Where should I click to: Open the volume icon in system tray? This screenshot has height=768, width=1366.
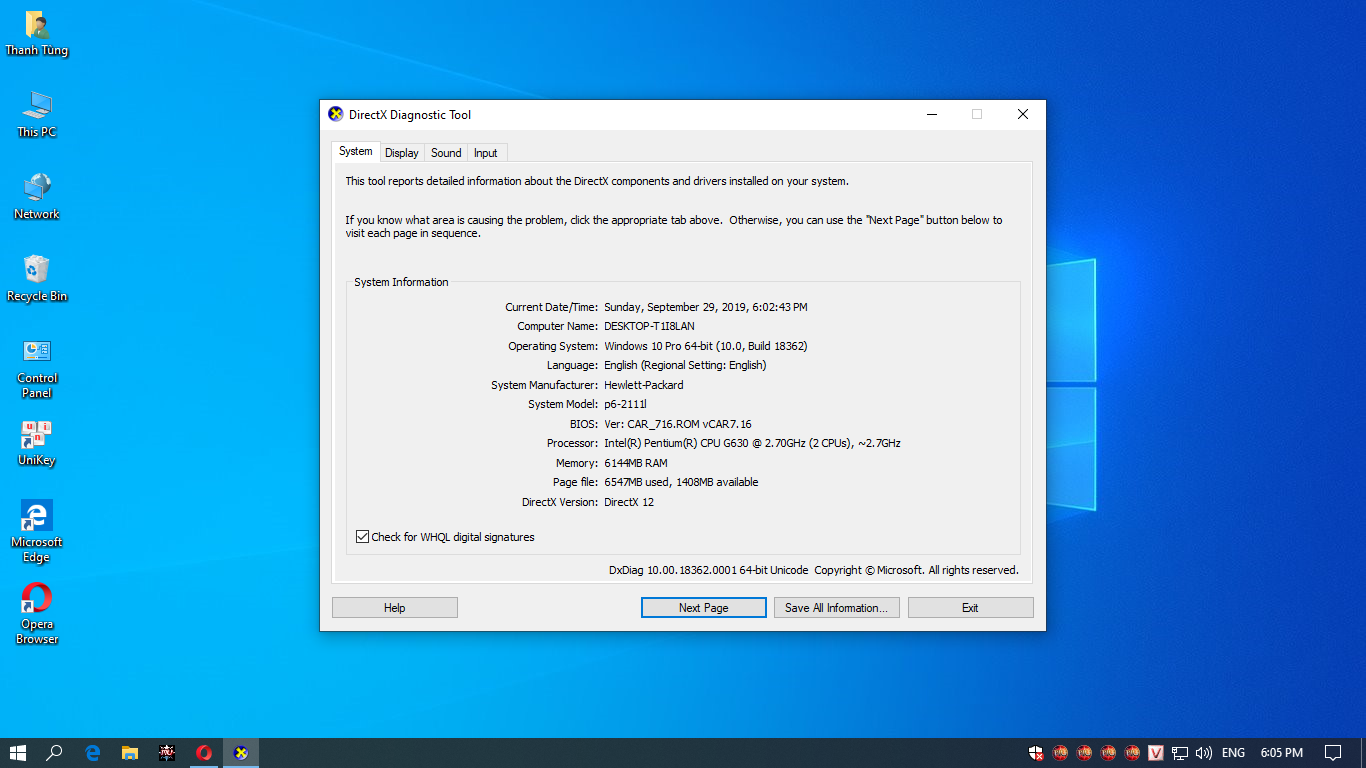(1204, 753)
